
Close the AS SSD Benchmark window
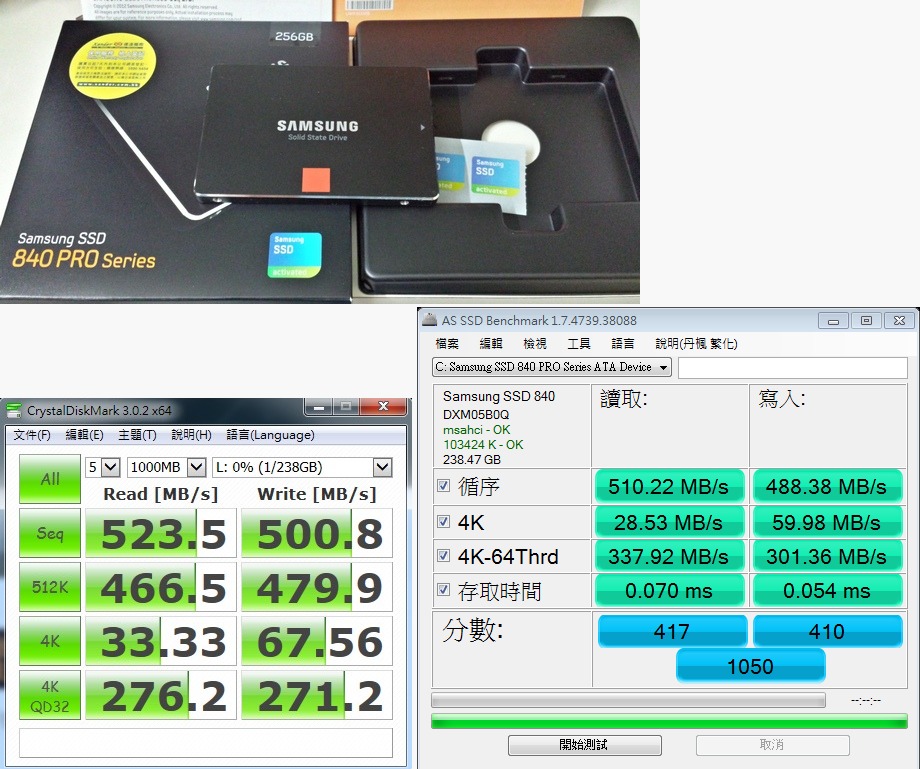point(899,320)
